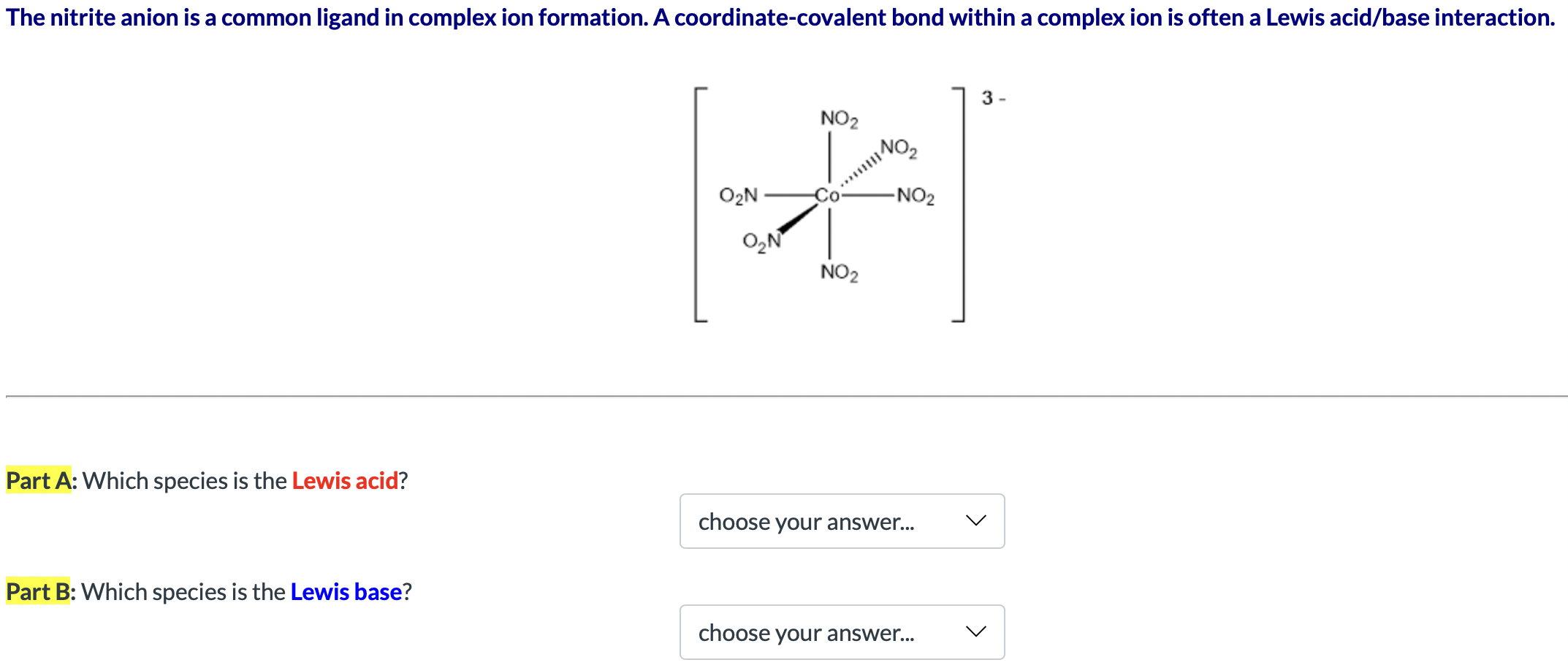Click the highlighted 'Part B' label

coord(38,591)
